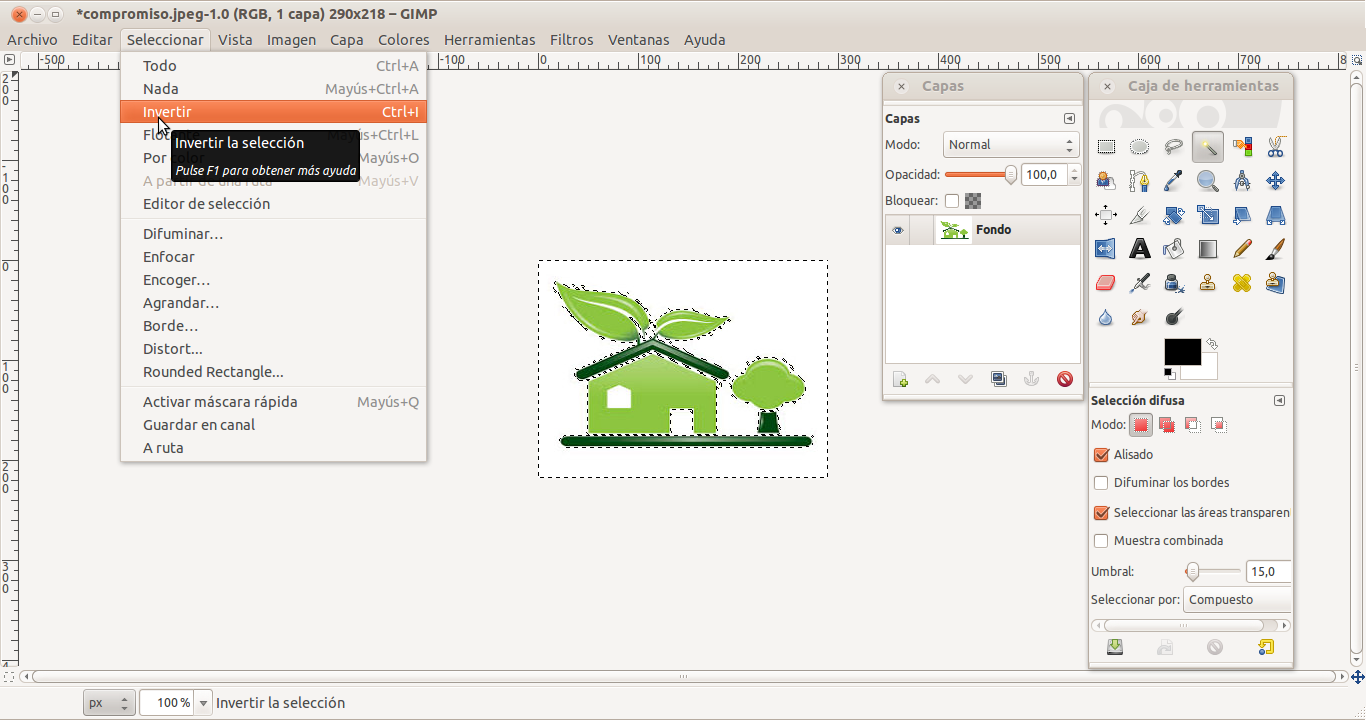The height and width of the screenshot is (720, 1366).
Task: Duplicate the layer button in Capas
Action: pos(998,380)
